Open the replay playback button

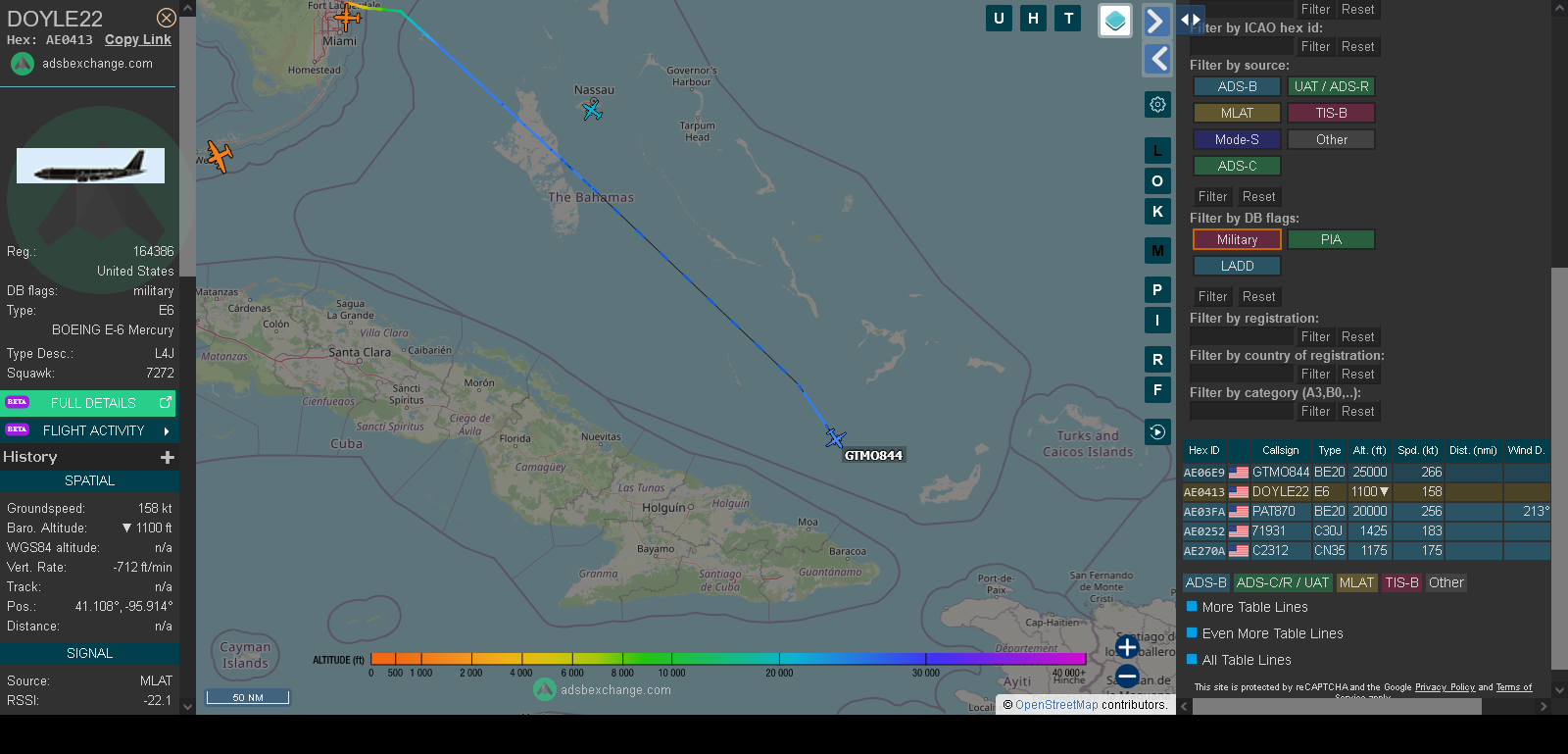[x=1157, y=431]
